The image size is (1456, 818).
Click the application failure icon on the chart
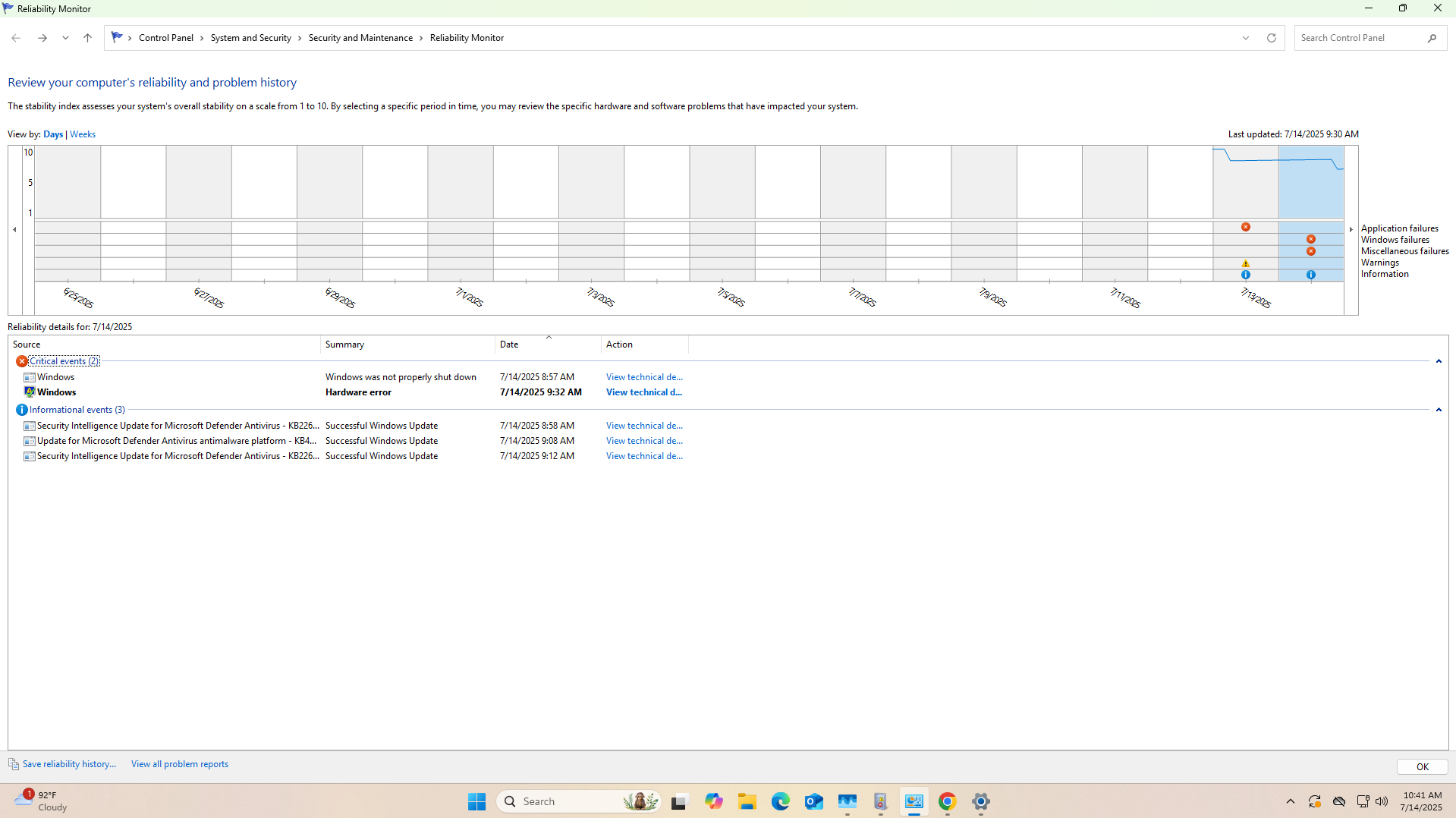point(1245,227)
